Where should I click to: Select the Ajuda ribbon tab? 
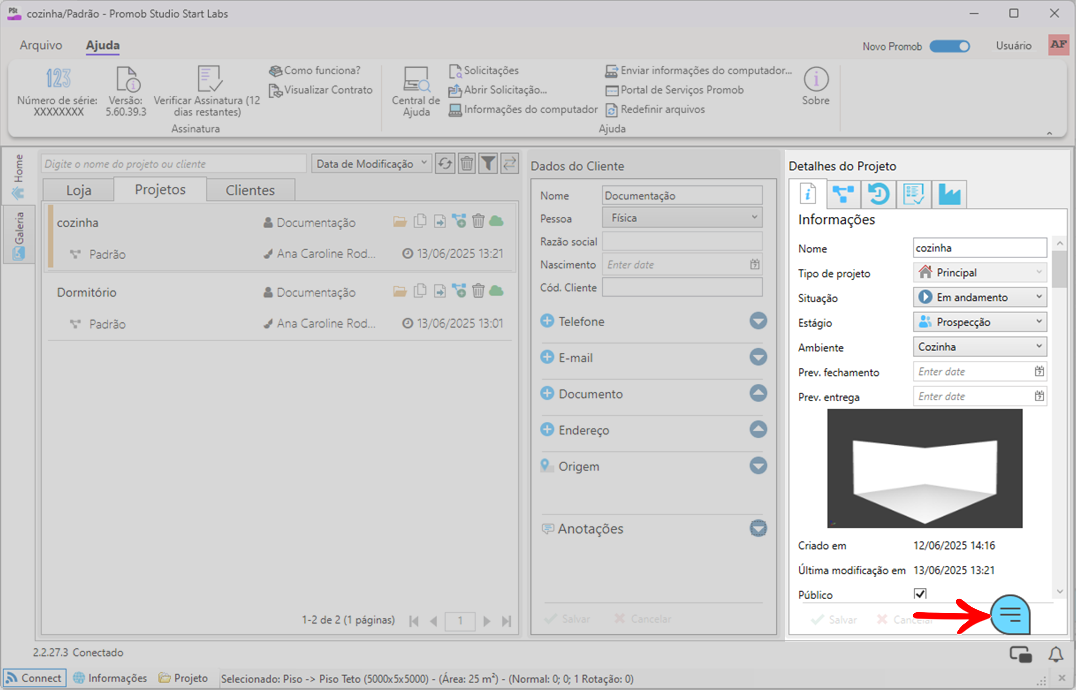tap(102, 45)
